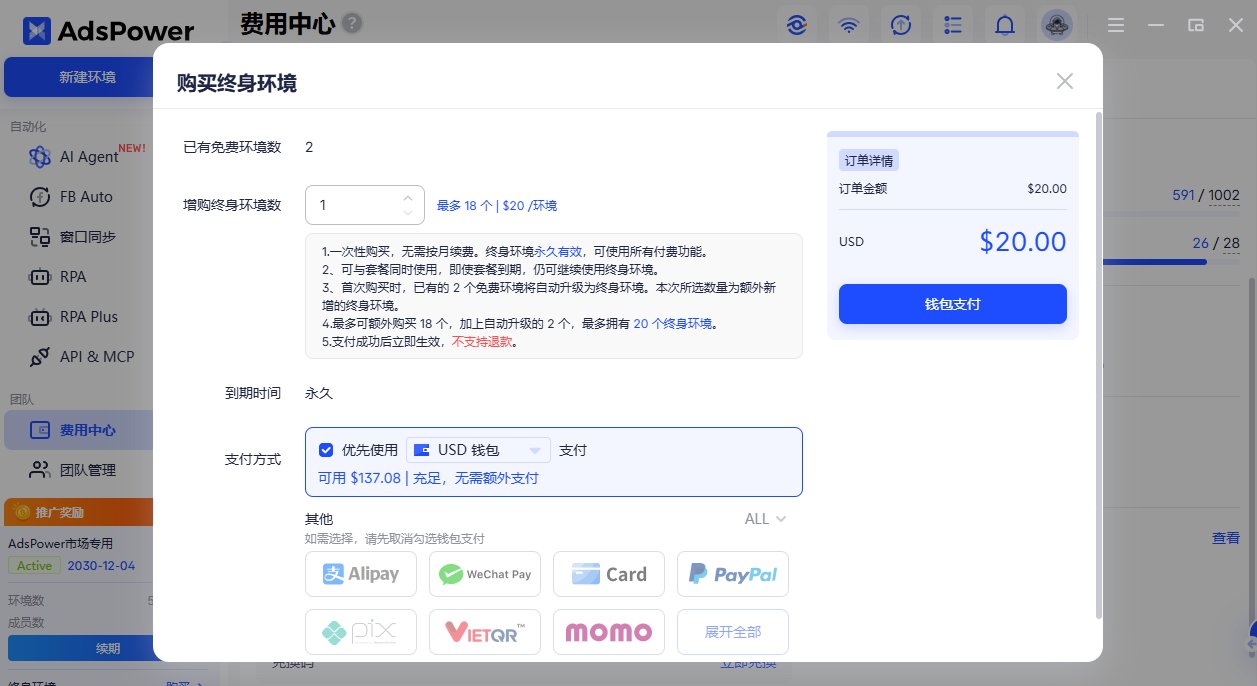Click the 591 / 1002 usage text
The height and width of the screenshot is (686, 1257).
pyautogui.click(x=1206, y=195)
